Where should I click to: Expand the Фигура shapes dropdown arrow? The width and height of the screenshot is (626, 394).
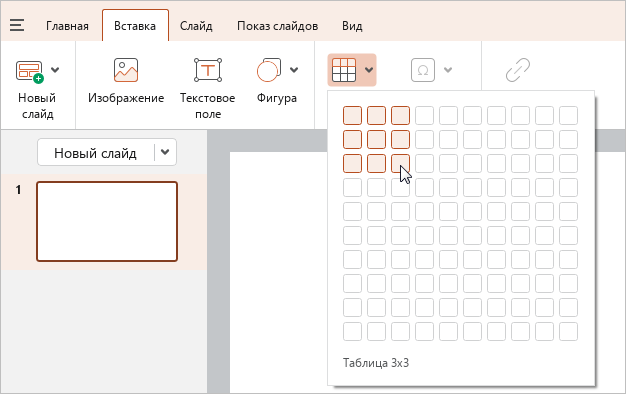(x=294, y=70)
